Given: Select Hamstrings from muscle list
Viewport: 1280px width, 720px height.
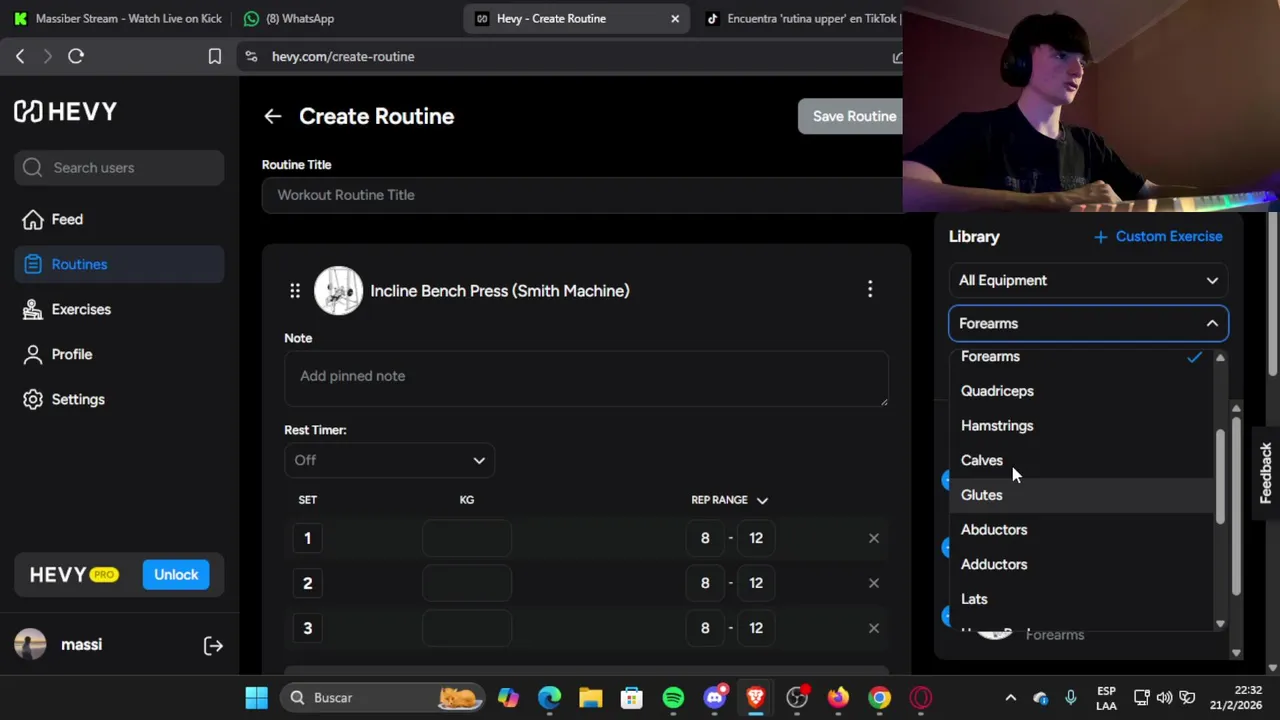Looking at the screenshot, I should click(1081, 426).
